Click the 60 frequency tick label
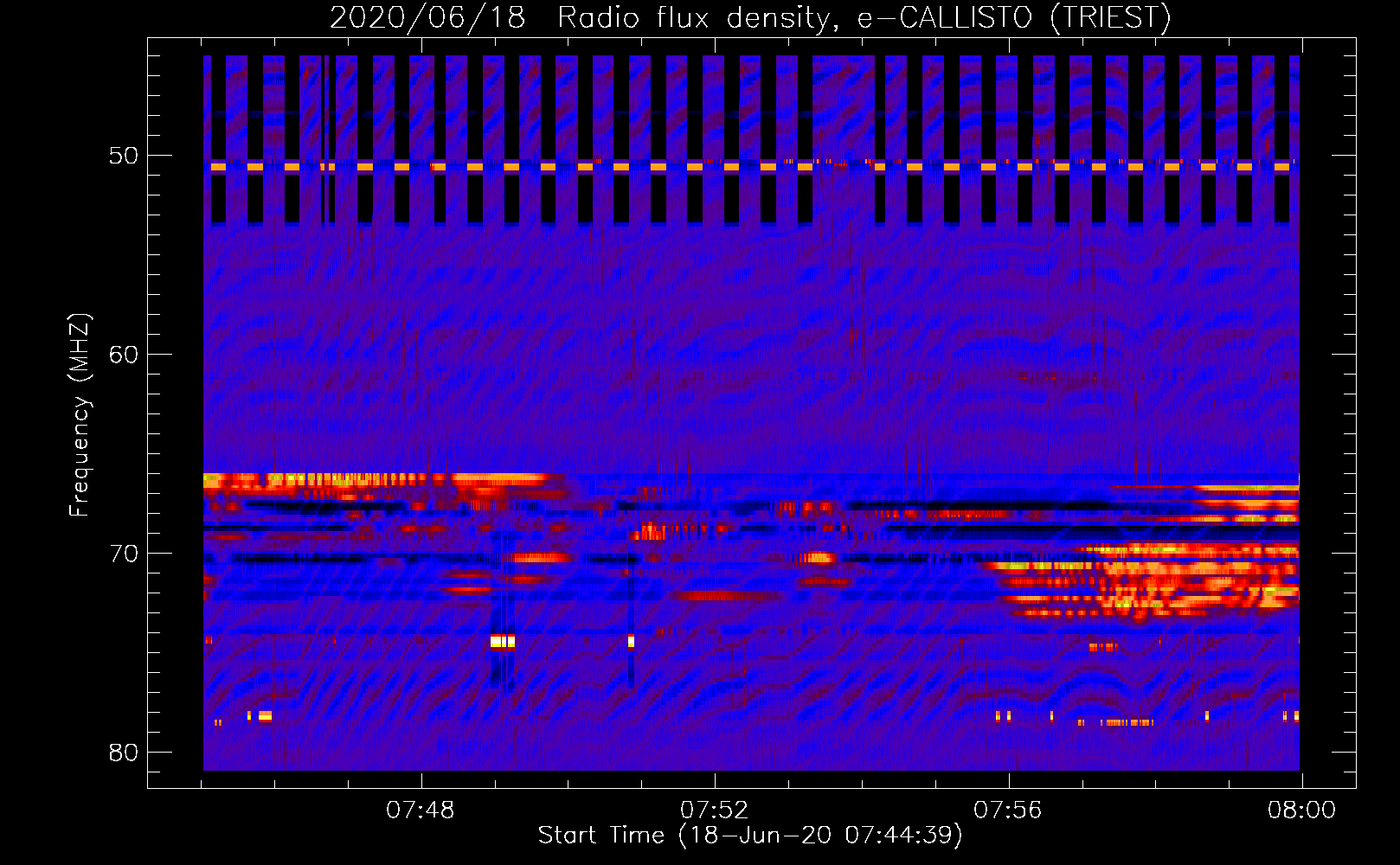Viewport: 1400px width, 865px height. 124,355
